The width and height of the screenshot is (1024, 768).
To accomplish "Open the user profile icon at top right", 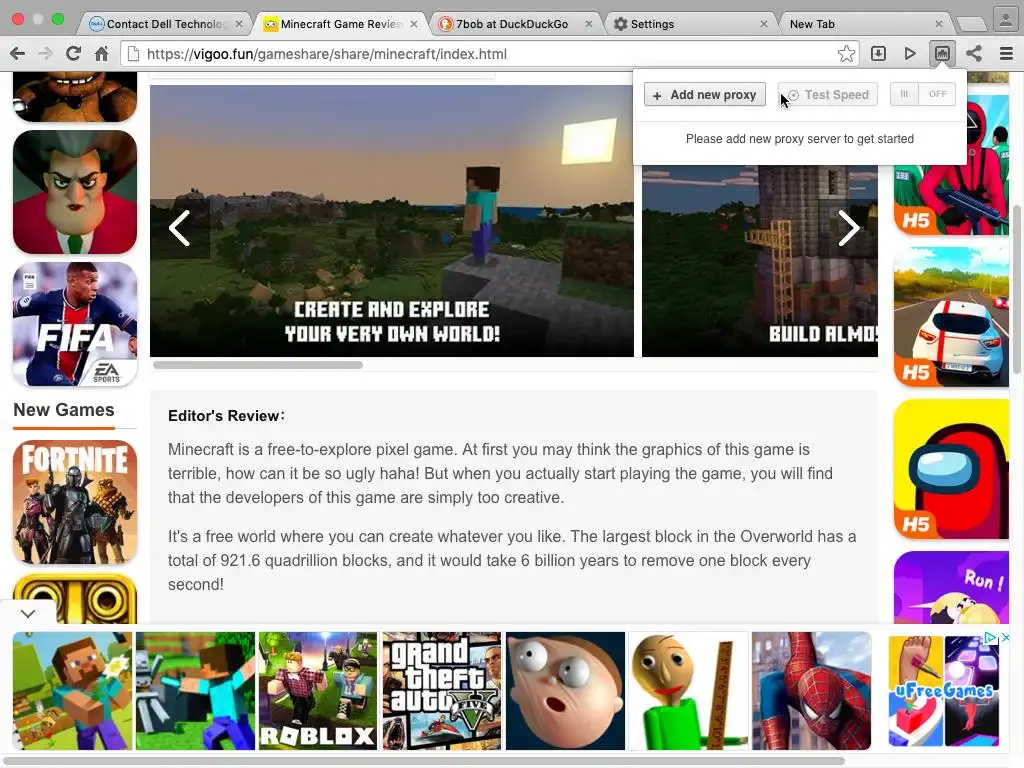I will [x=1006, y=19].
